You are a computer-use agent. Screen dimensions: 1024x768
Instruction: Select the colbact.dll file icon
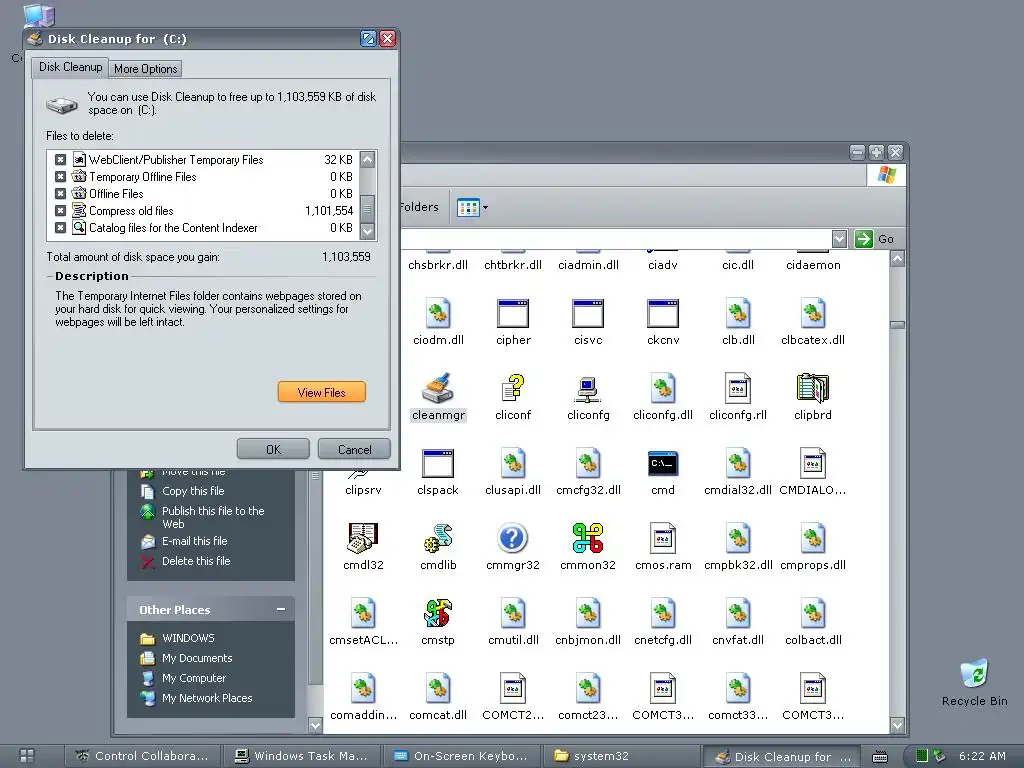click(813, 614)
